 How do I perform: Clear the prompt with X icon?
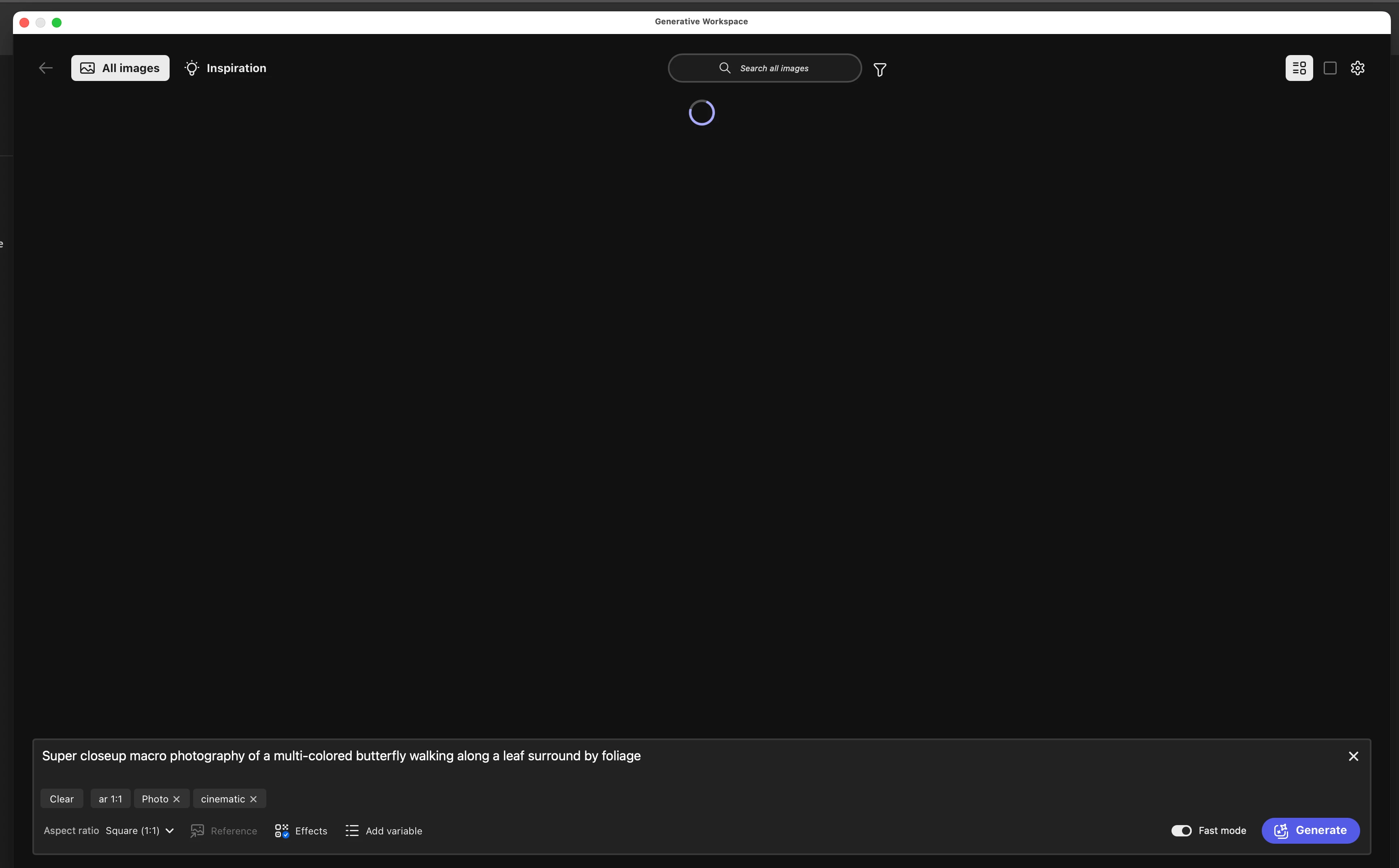(1353, 756)
